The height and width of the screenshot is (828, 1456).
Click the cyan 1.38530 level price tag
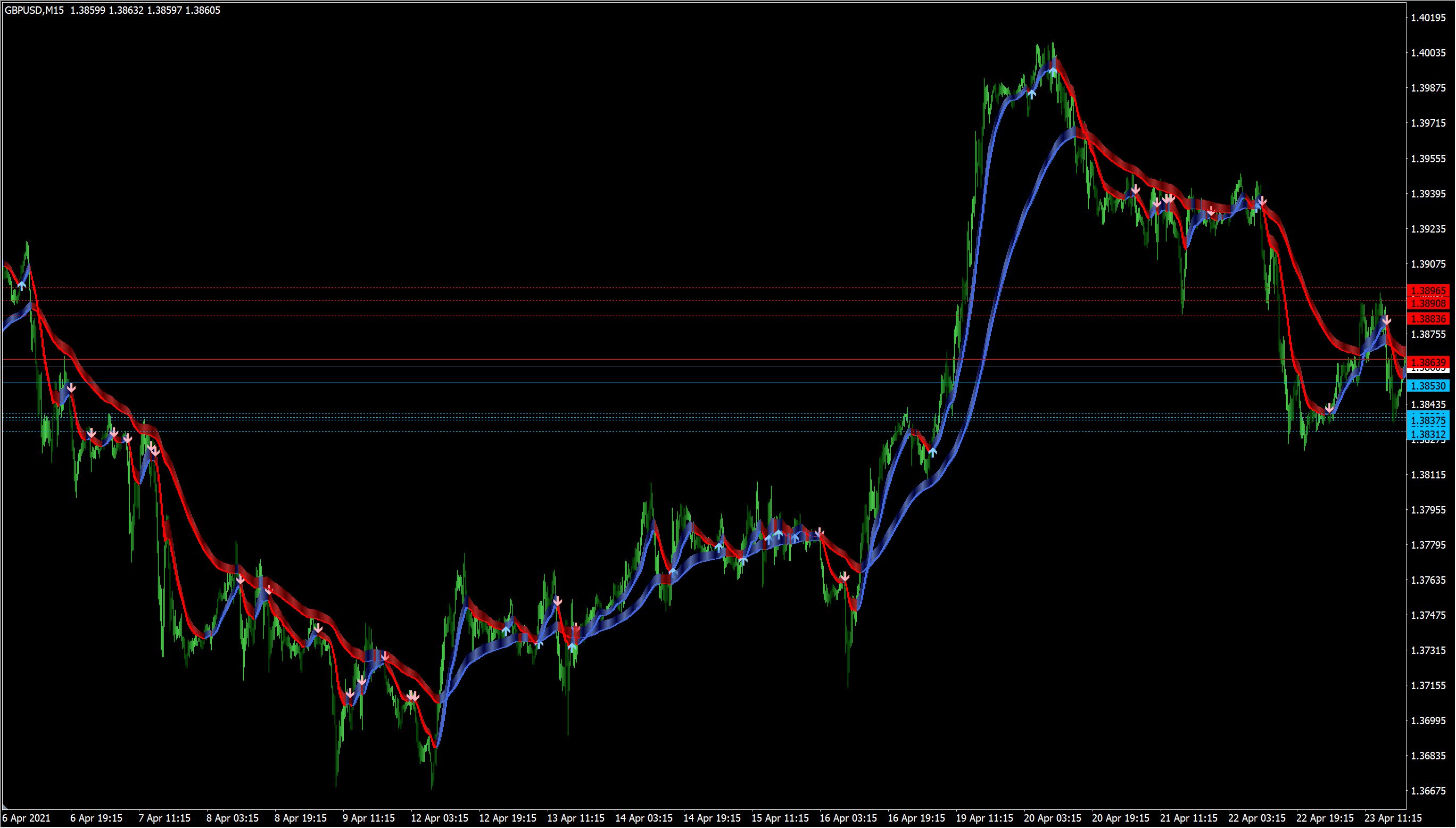pos(1428,386)
